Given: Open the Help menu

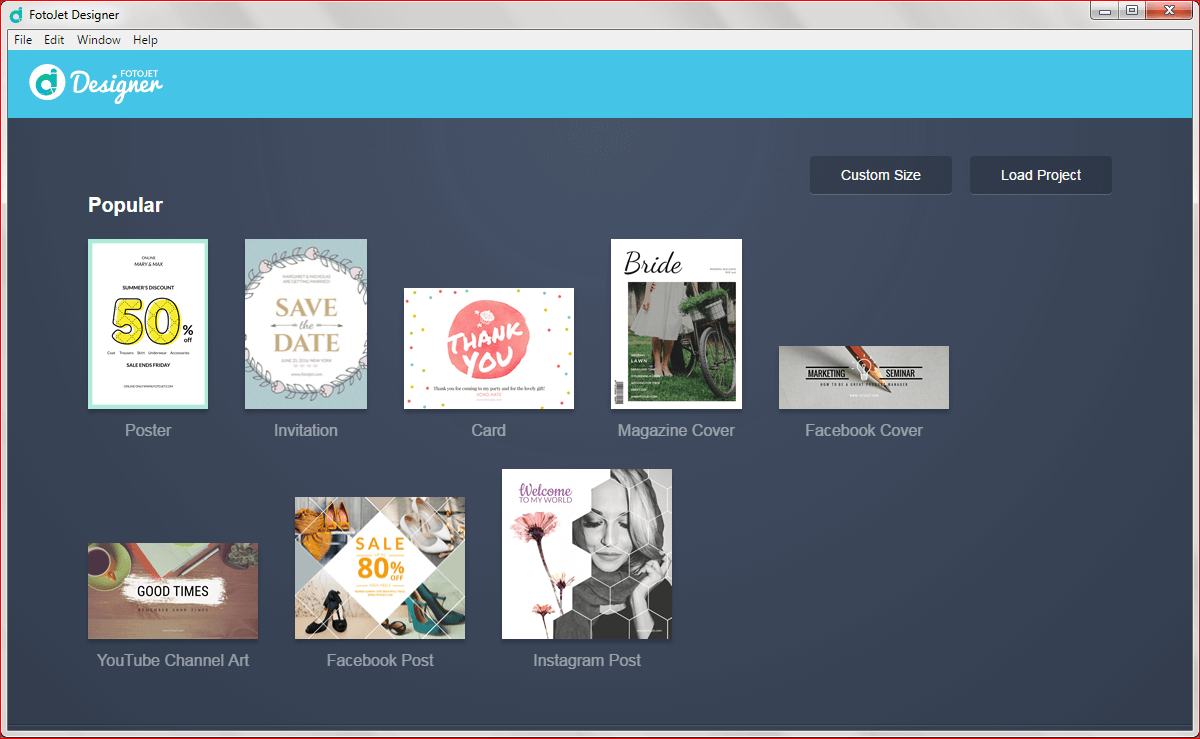Looking at the screenshot, I should pos(145,40).
